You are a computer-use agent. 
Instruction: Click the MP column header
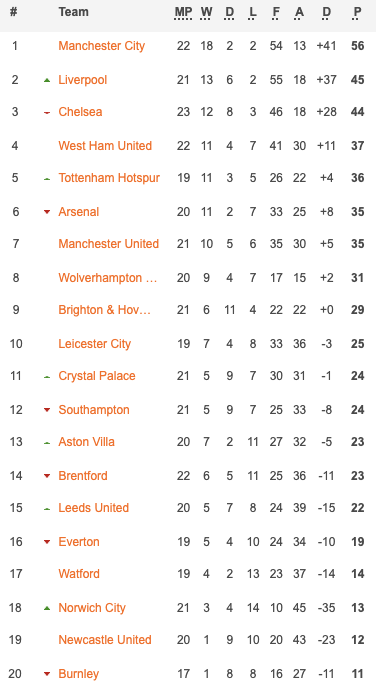[183, 12]
